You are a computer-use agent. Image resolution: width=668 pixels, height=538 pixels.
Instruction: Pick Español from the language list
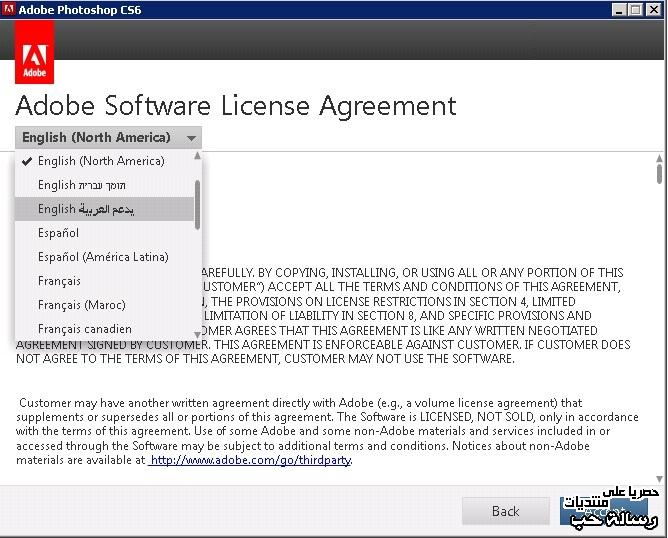point(58,233)
